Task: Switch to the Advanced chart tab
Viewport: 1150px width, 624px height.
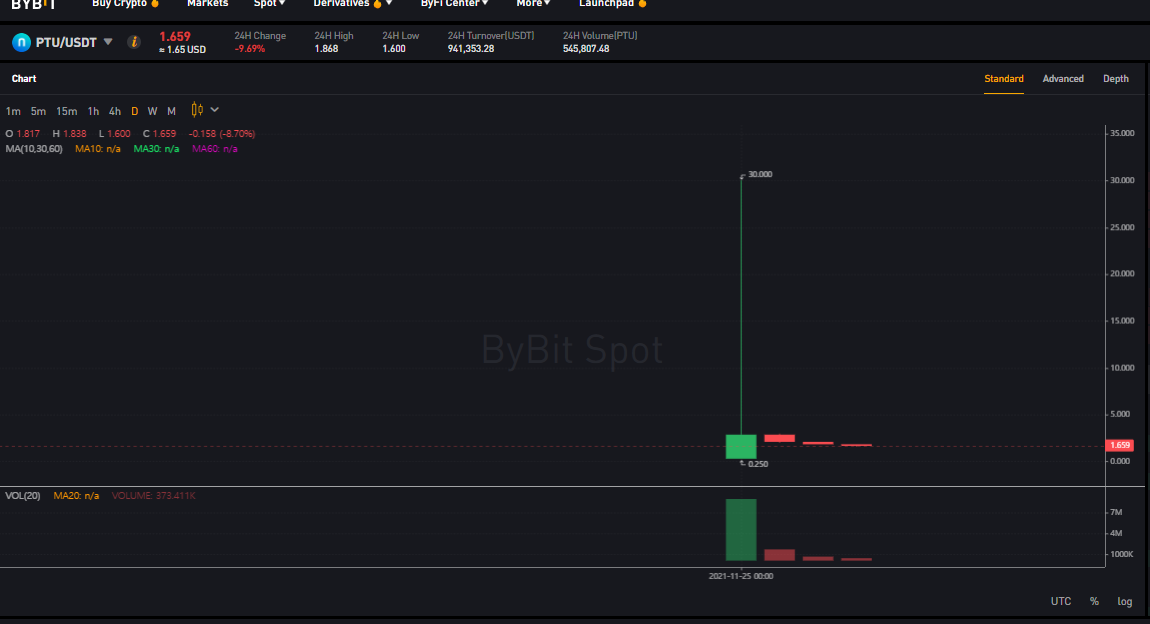Action: click(x=1063, y=78)
